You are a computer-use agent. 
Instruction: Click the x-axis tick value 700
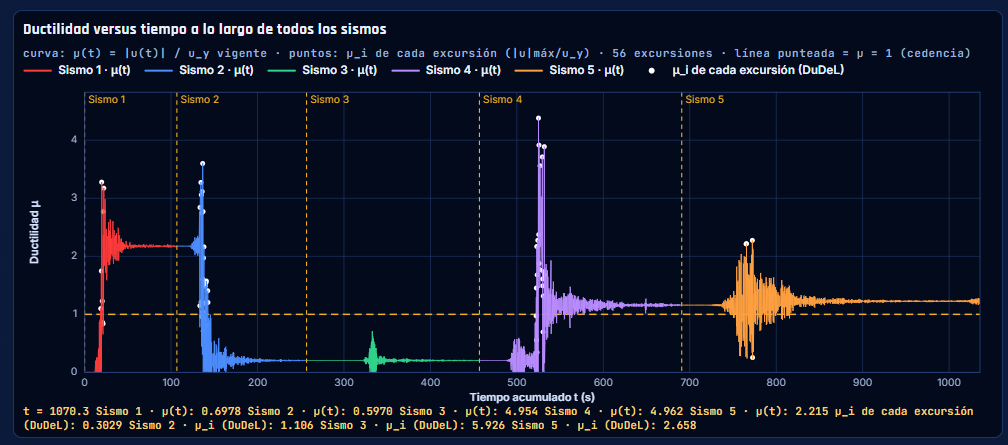click(x=689, y=382)
